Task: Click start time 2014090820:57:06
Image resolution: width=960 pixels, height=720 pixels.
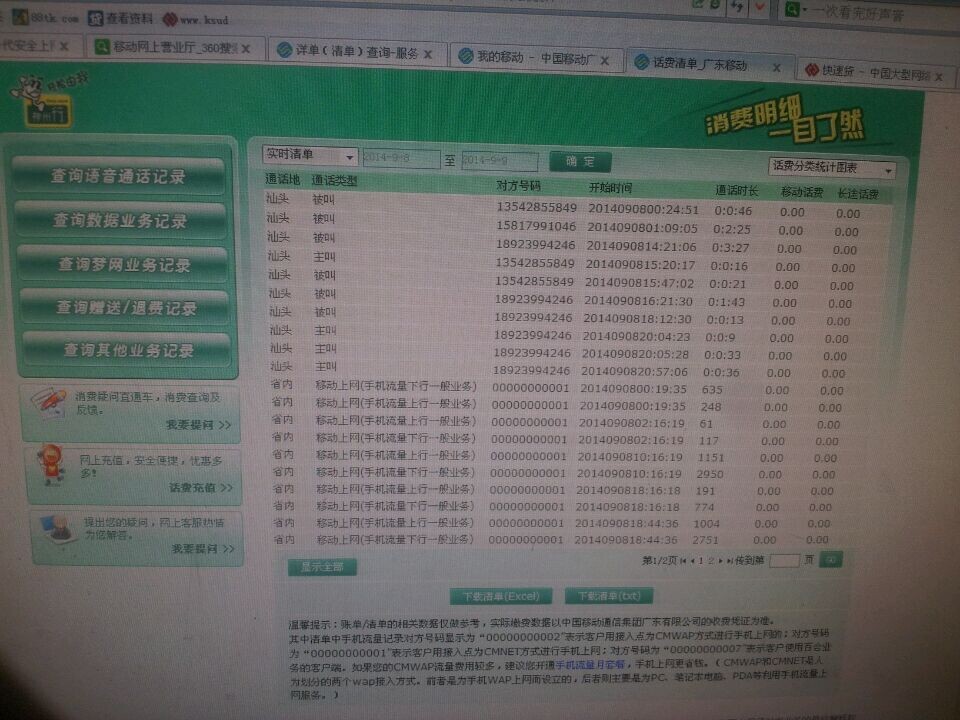Action: click(x=634, y=372)
